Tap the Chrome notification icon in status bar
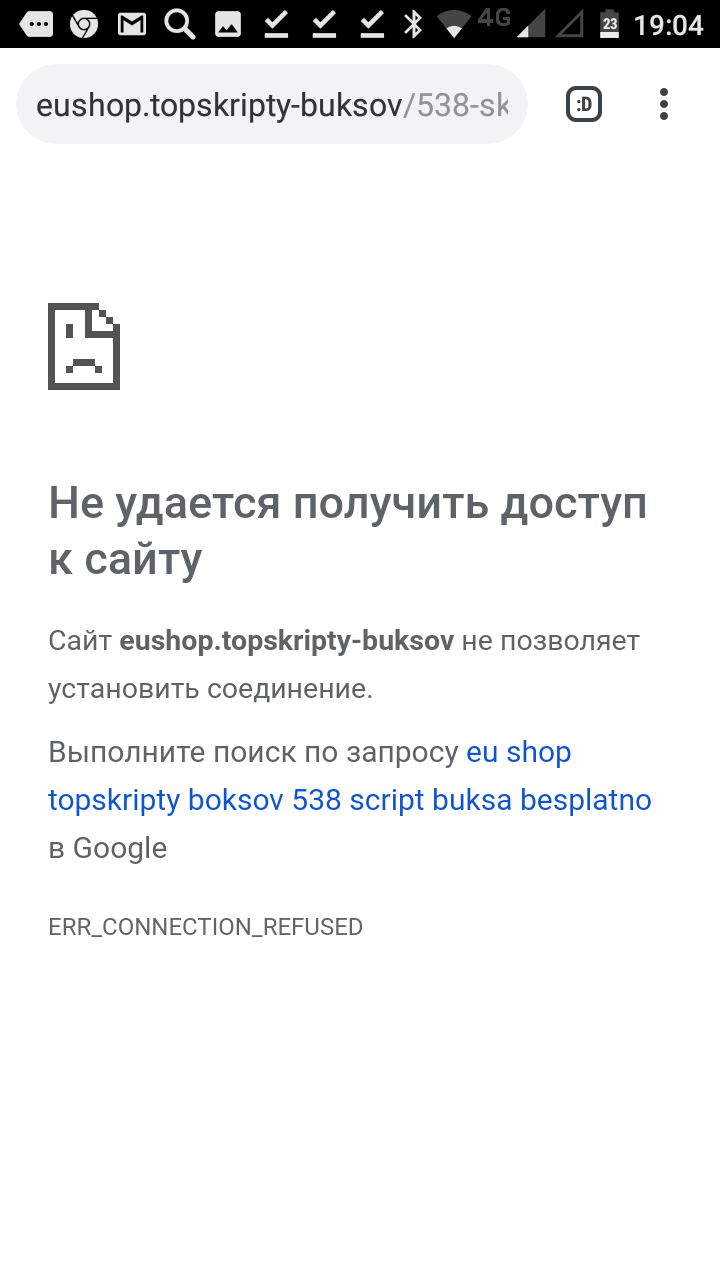Viewport: 720px width, 1280px height. [84, 23]
